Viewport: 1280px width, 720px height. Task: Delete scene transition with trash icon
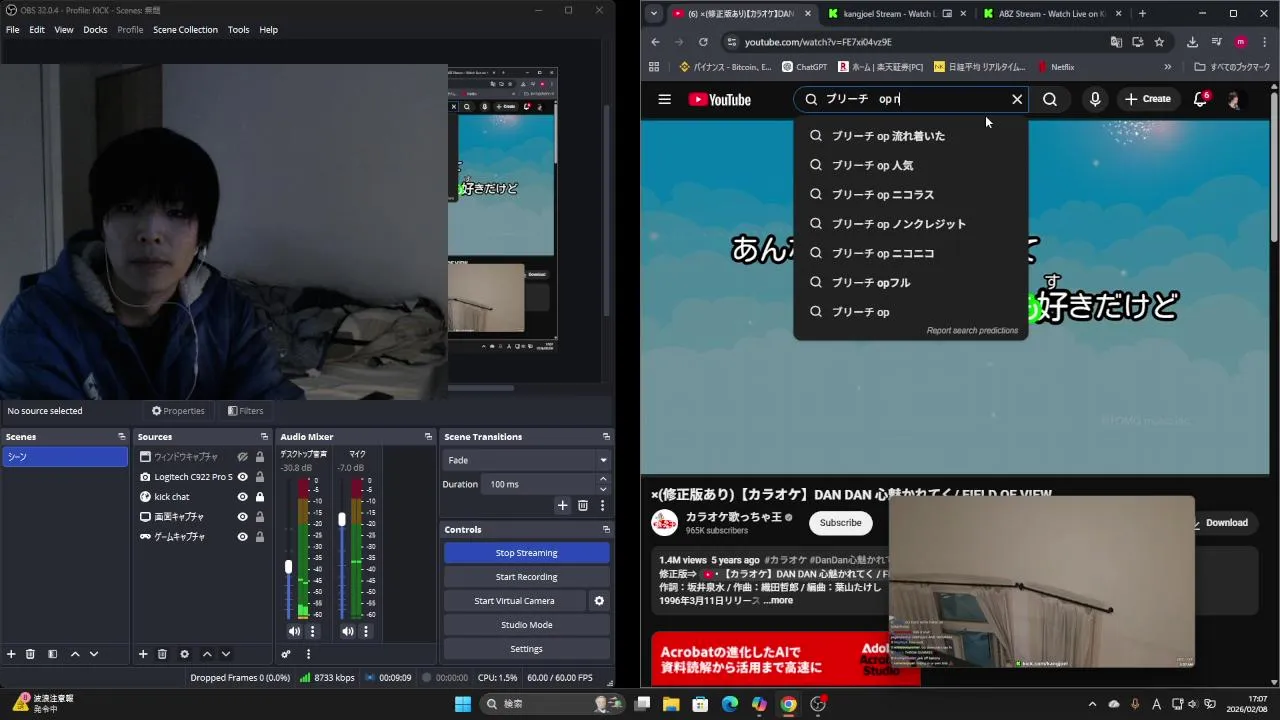coord(583,506)
